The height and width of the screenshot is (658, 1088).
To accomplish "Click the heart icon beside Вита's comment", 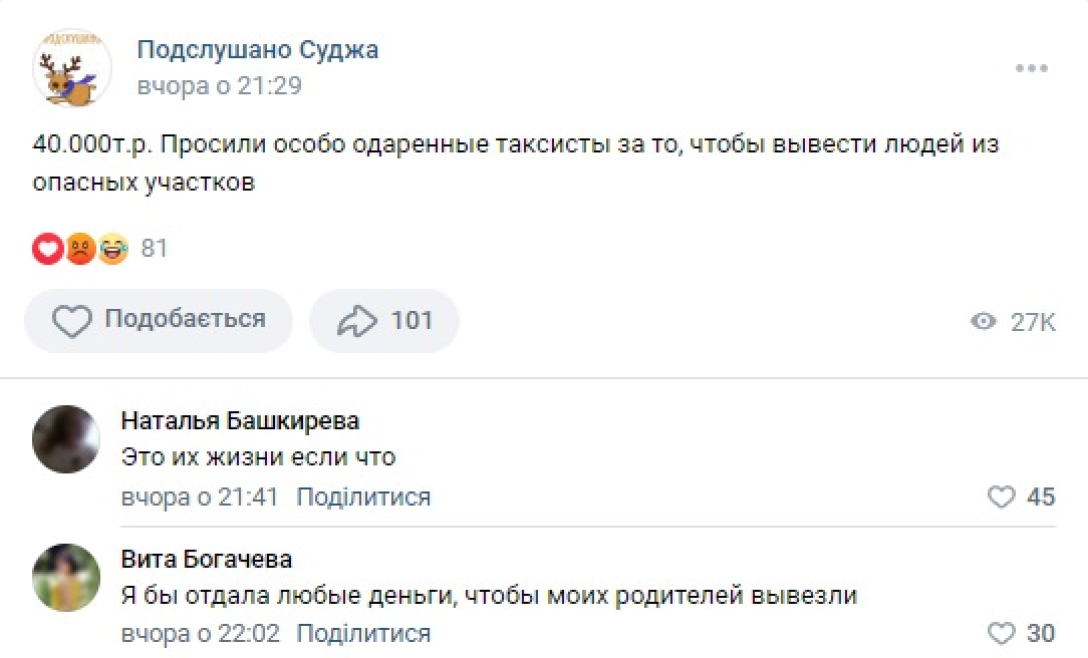I will pos(1000,633).
